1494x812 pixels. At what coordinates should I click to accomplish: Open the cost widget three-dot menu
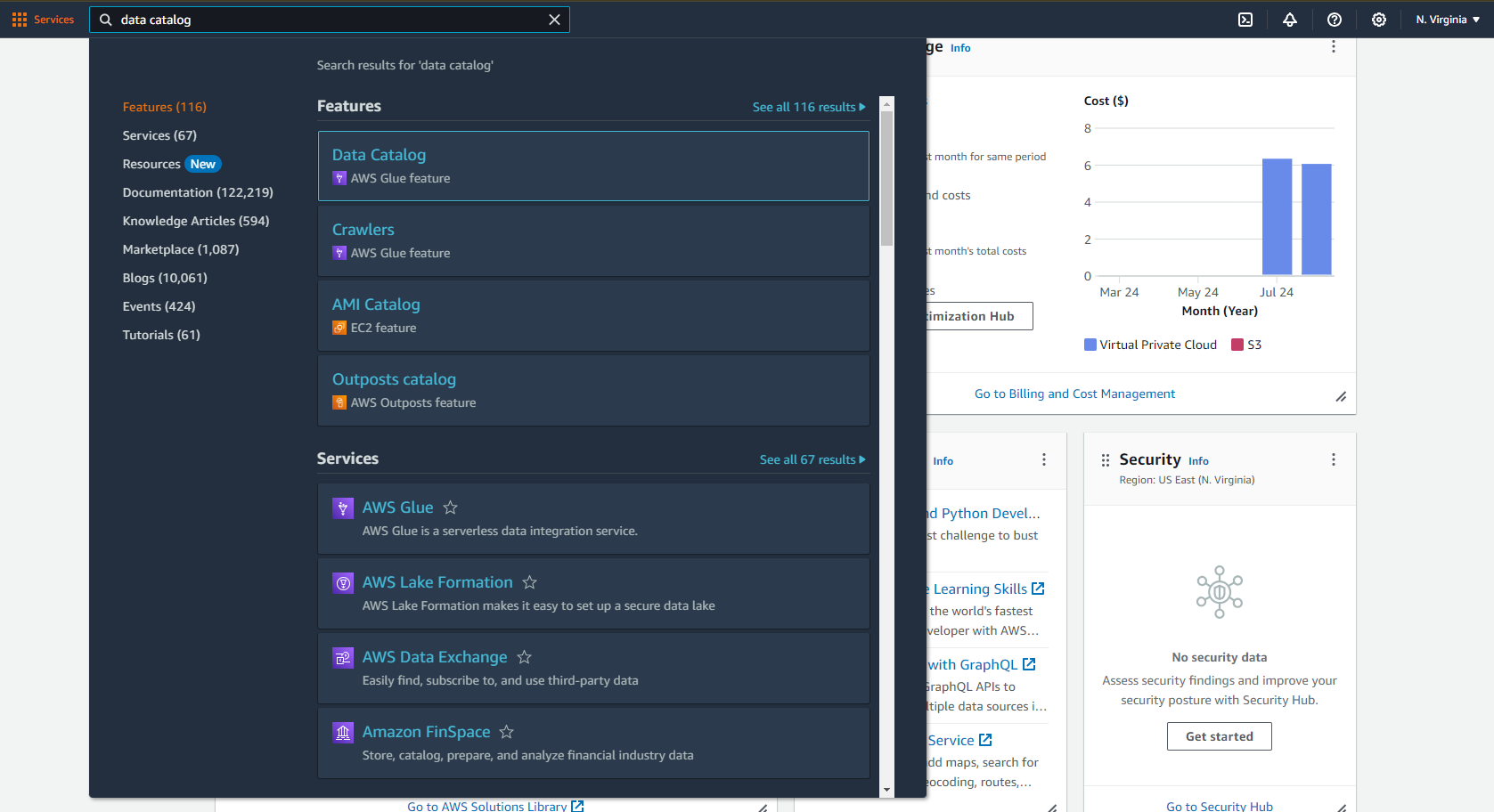pos(1334,46)
